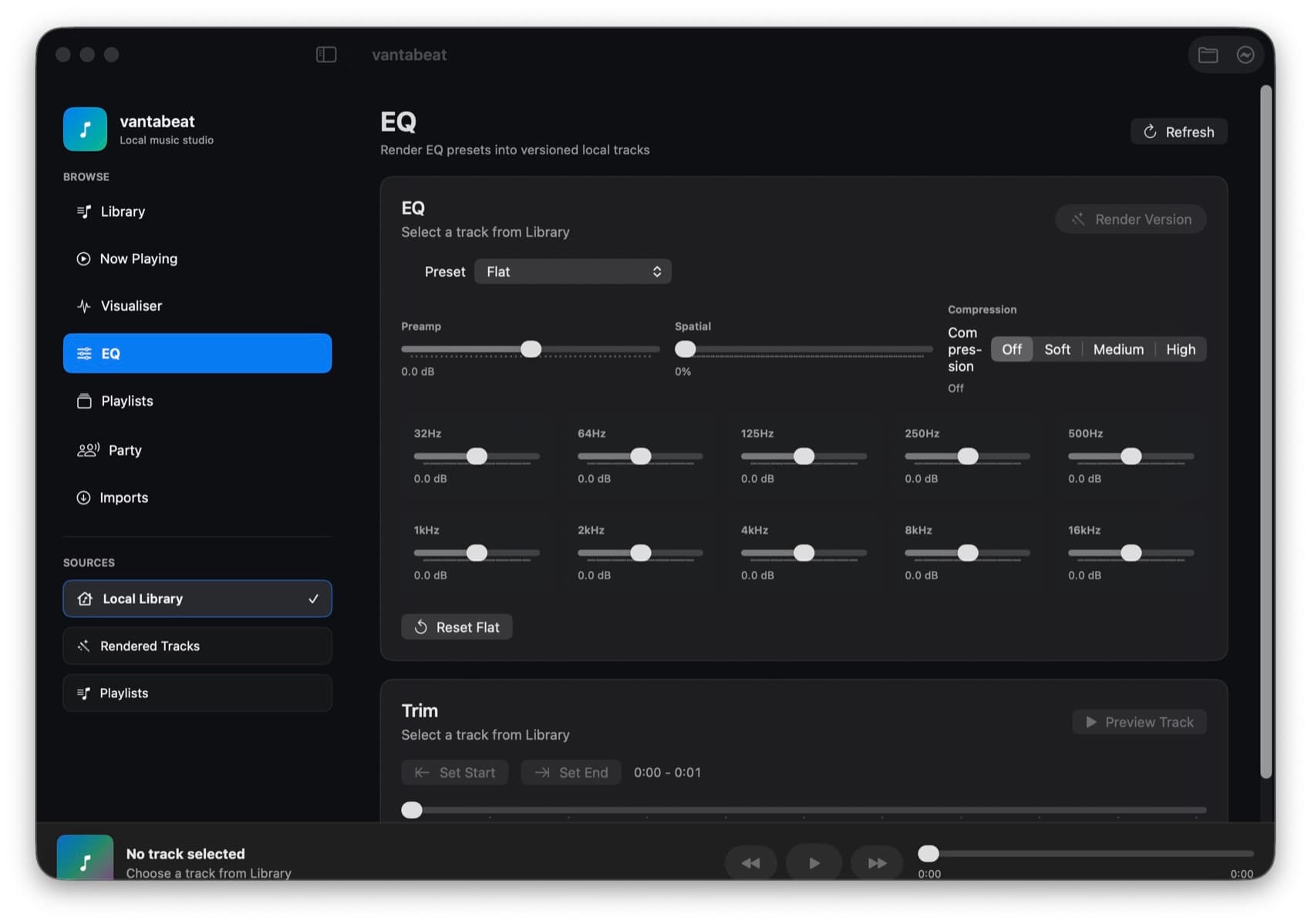1311x924 pixels.
Task: Click the Set End button
Action: click(571, 772)
